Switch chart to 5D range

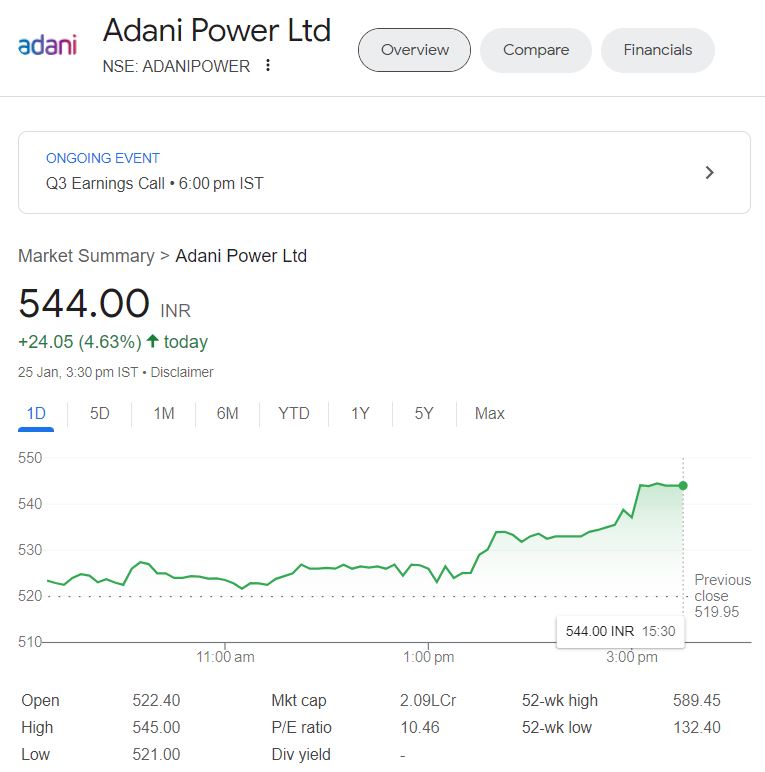point(100,413)
